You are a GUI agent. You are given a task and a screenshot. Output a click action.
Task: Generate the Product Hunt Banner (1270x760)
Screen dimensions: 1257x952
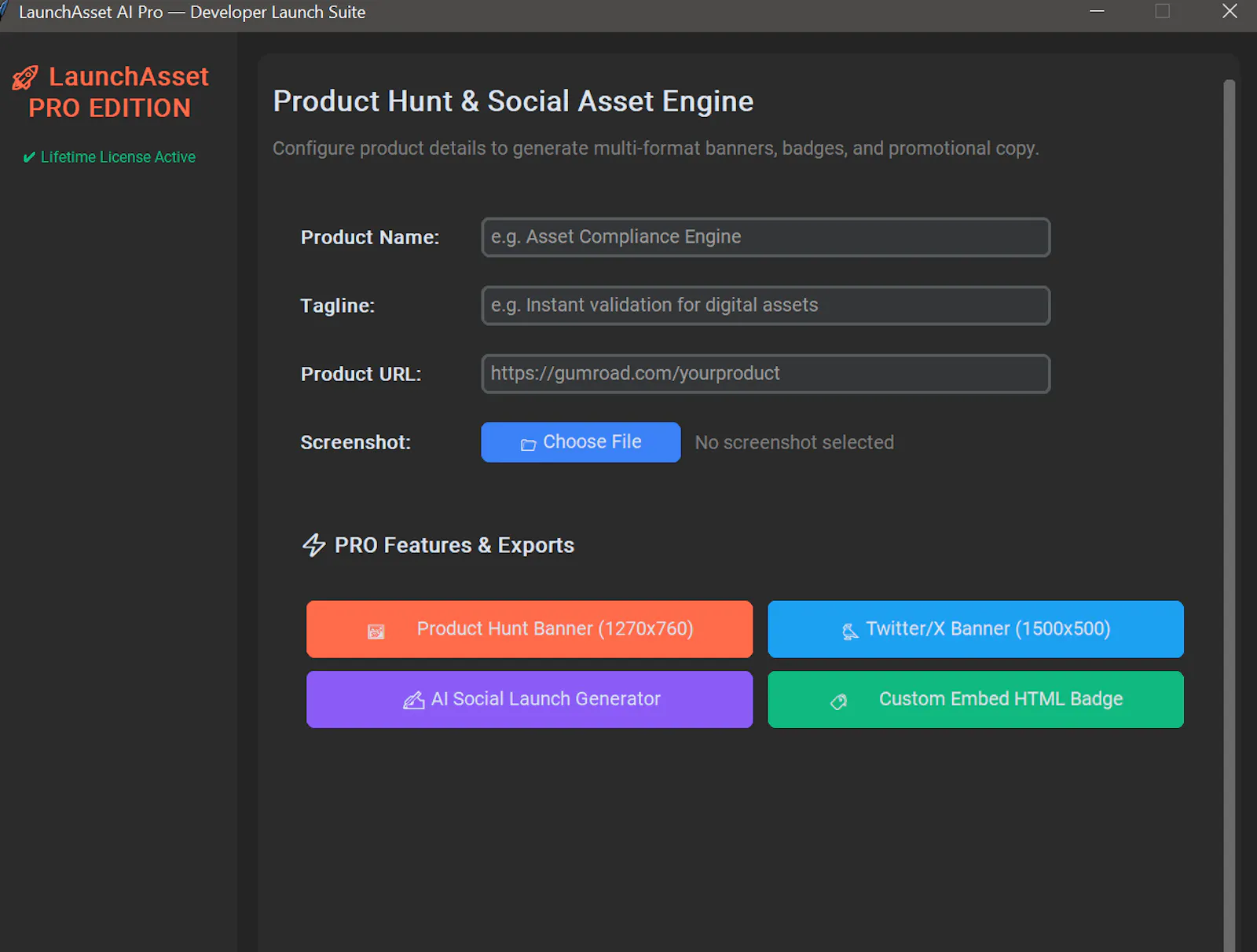pos(530,629)
